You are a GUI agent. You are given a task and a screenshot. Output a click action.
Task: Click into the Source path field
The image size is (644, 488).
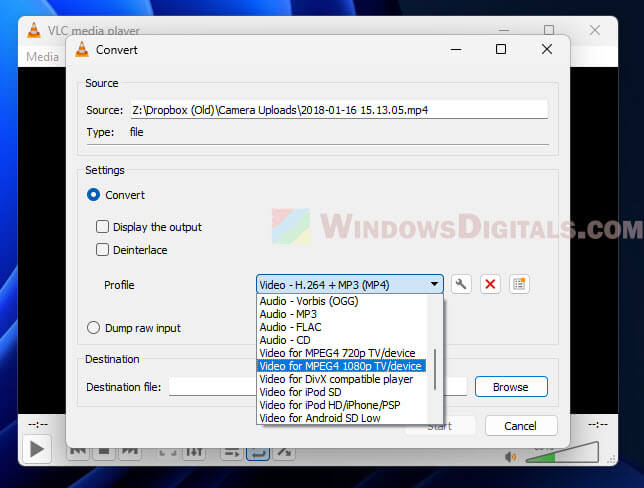(339, 110)
